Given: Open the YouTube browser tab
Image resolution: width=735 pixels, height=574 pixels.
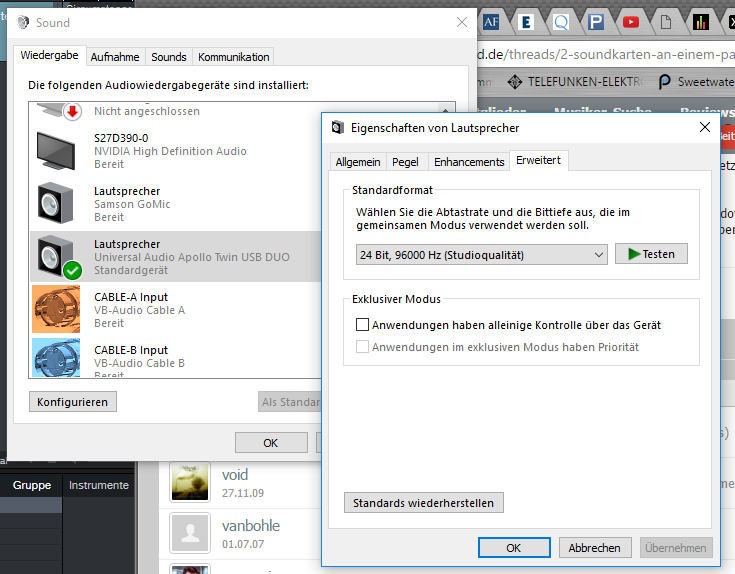Looking at the screenshot, I should tap(631, 22).
